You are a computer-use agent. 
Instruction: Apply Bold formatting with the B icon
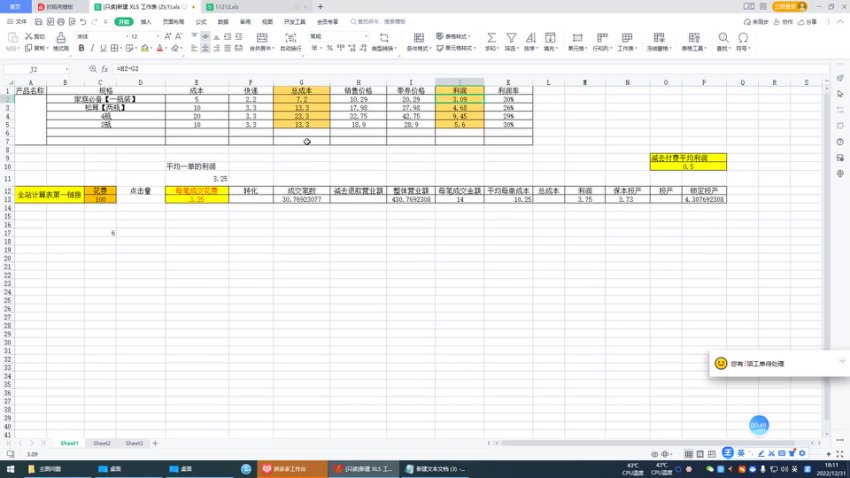81,48
